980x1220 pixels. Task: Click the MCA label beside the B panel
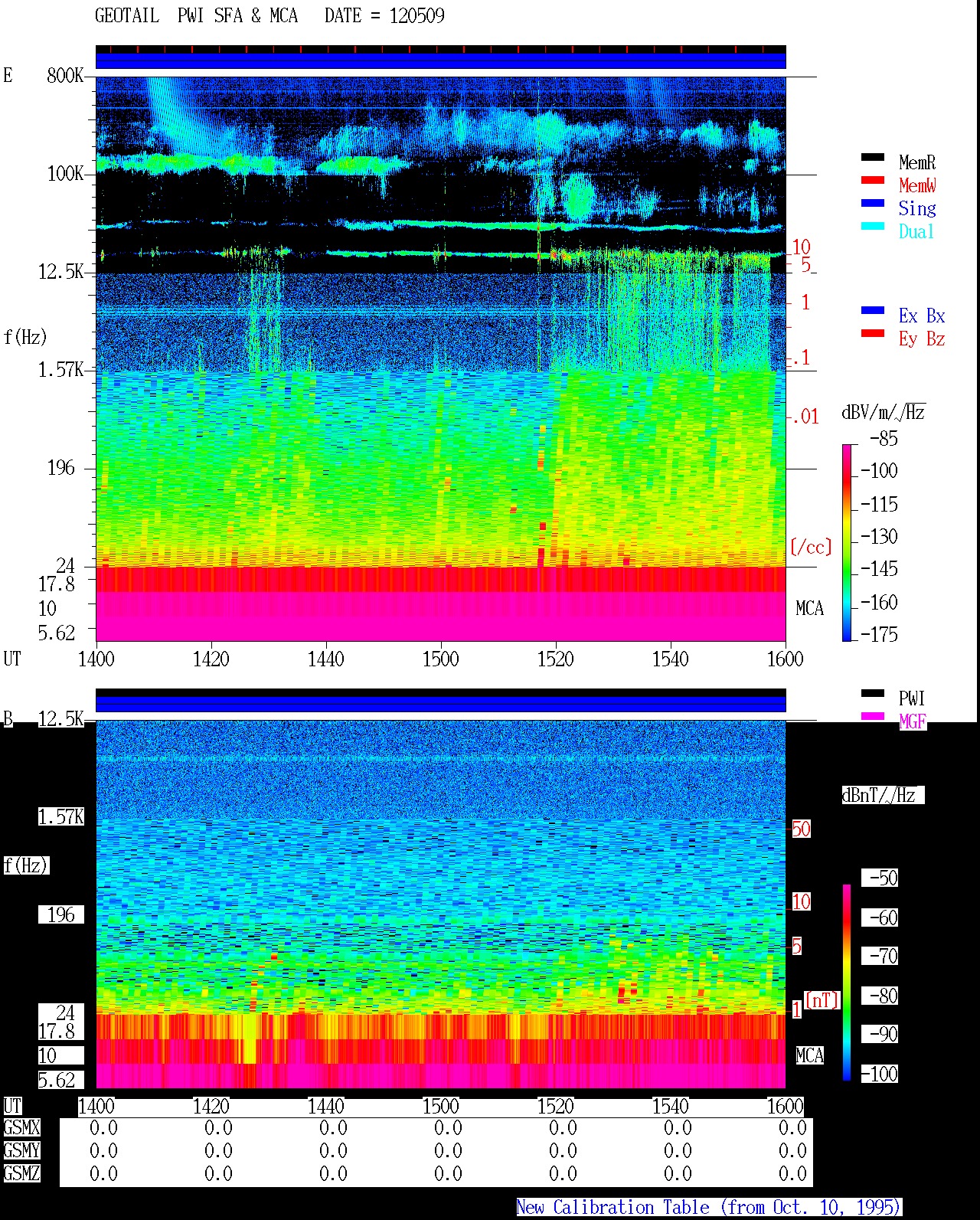tap(810, 1056)
